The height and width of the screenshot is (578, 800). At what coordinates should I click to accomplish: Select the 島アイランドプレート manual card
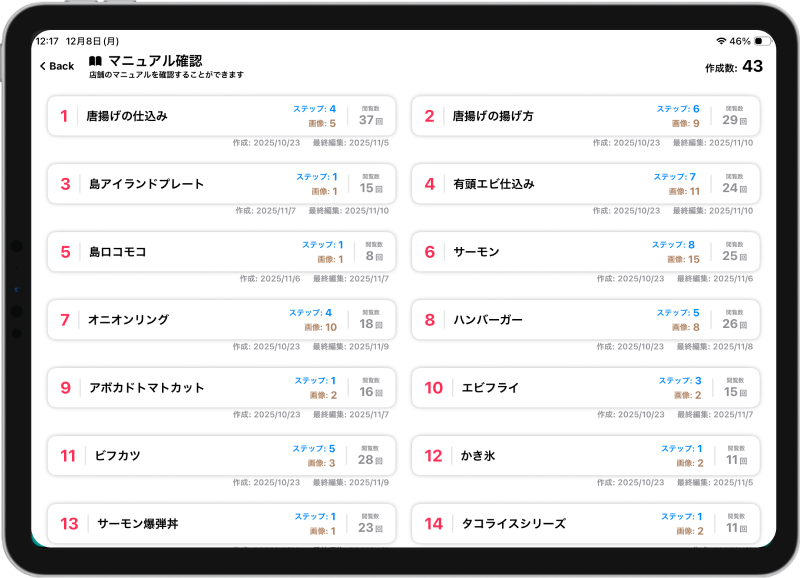pos(221,184)
